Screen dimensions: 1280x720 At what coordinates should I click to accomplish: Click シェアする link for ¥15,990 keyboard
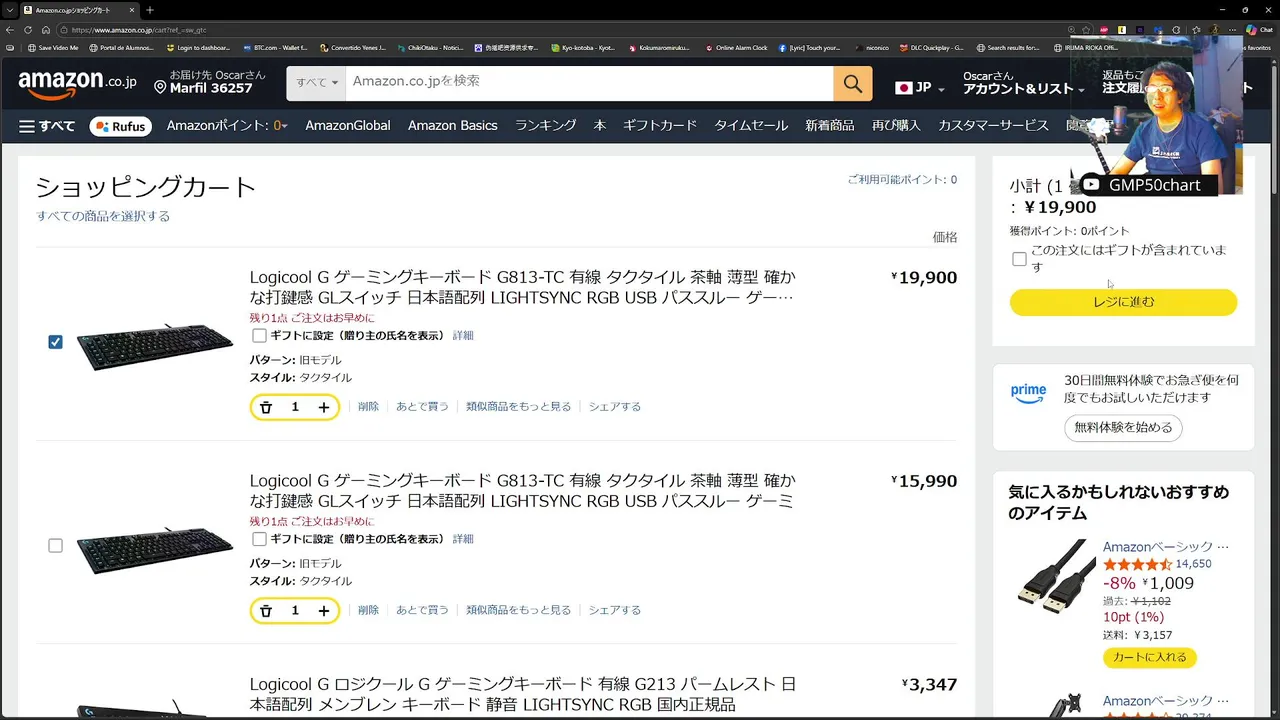615,610
